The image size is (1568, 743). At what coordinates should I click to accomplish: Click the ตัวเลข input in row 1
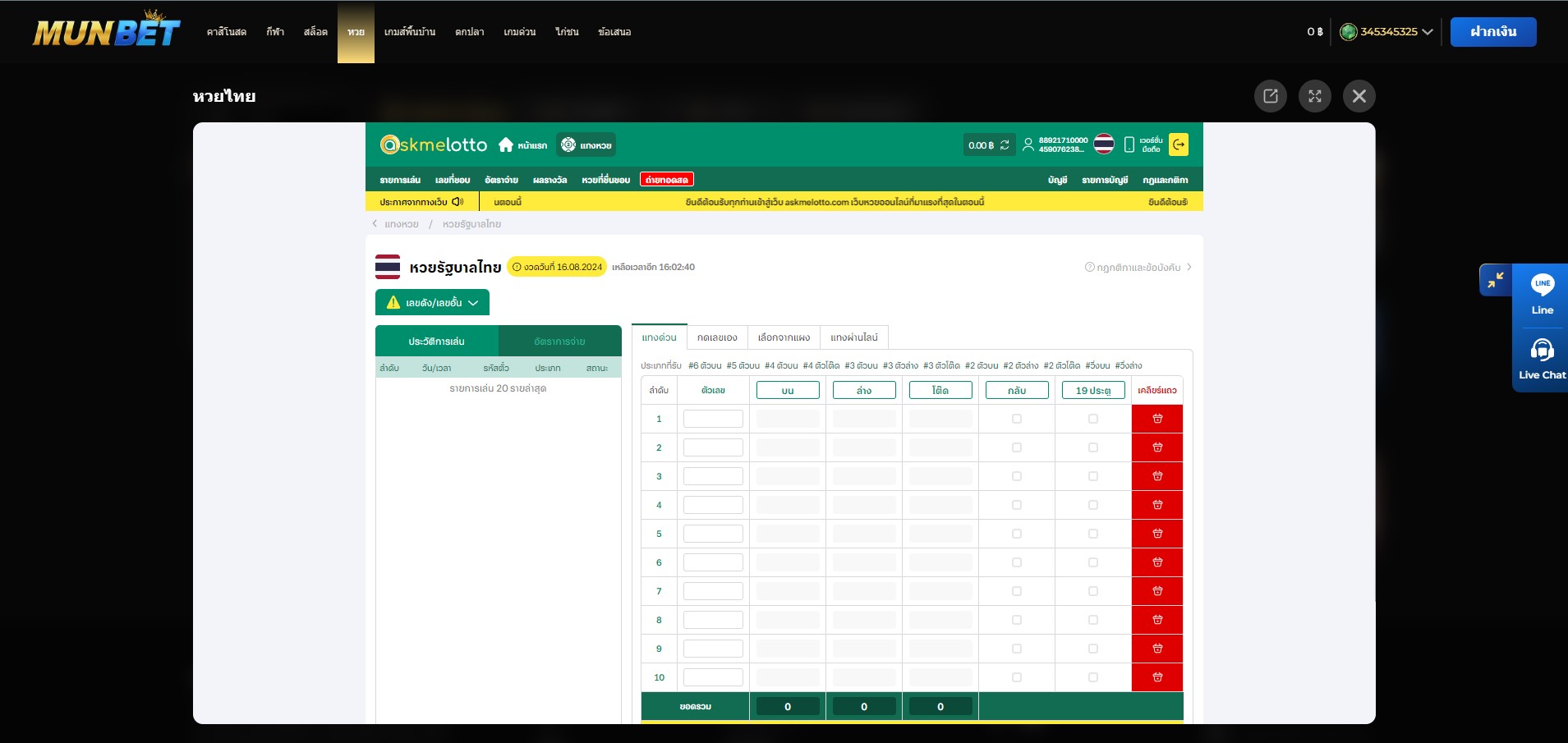coord(713,419)
